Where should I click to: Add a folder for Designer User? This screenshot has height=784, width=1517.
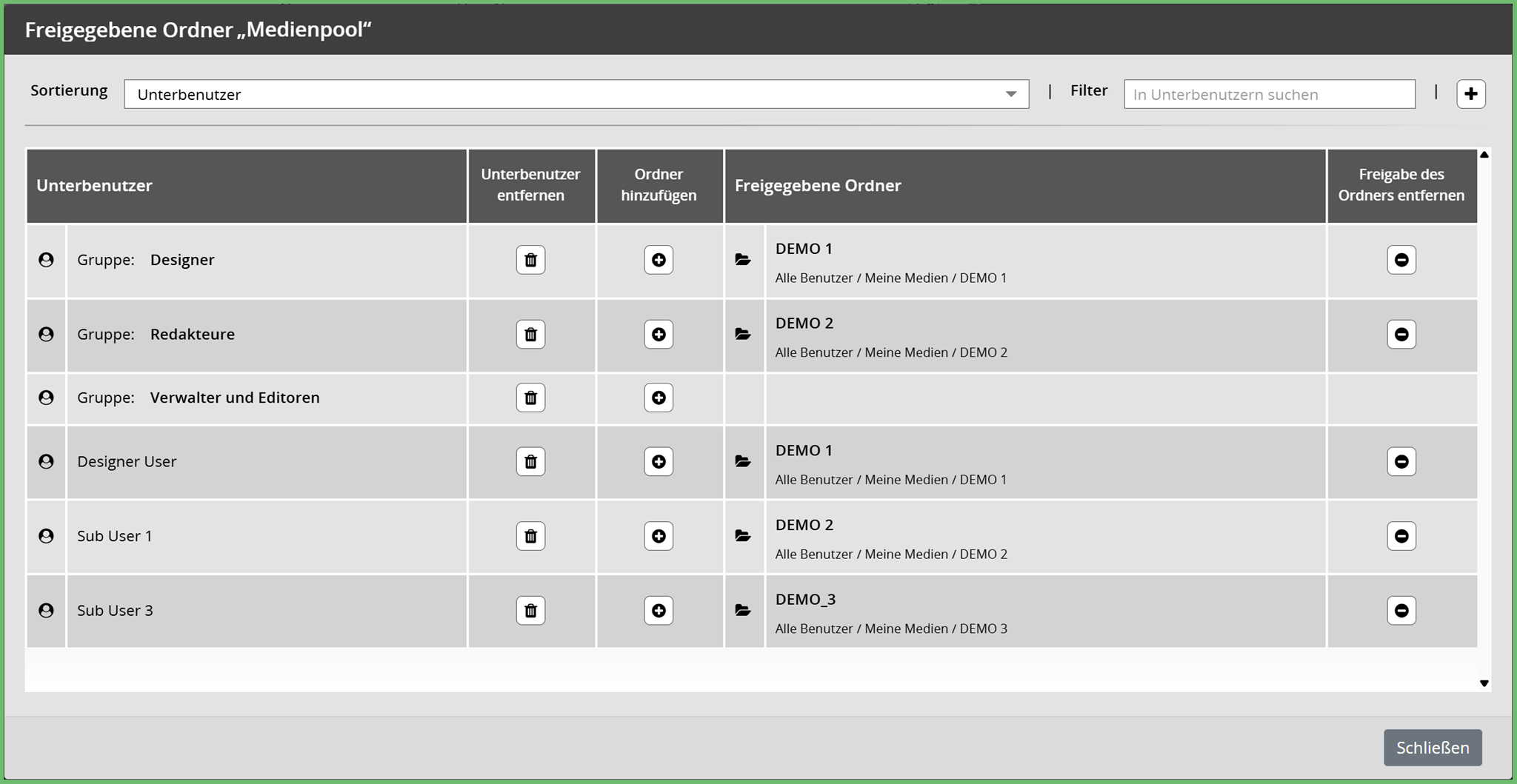(659, 462)
